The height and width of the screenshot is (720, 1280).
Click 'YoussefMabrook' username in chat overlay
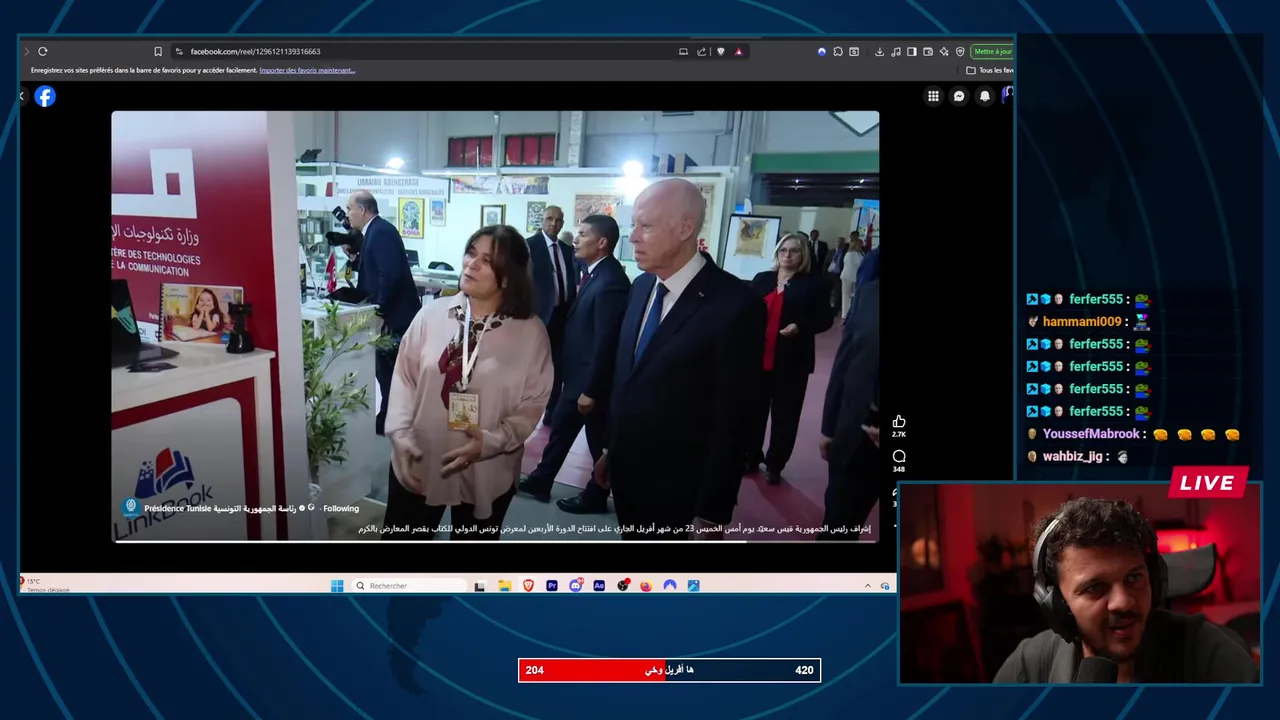[x=1091, y=434]
